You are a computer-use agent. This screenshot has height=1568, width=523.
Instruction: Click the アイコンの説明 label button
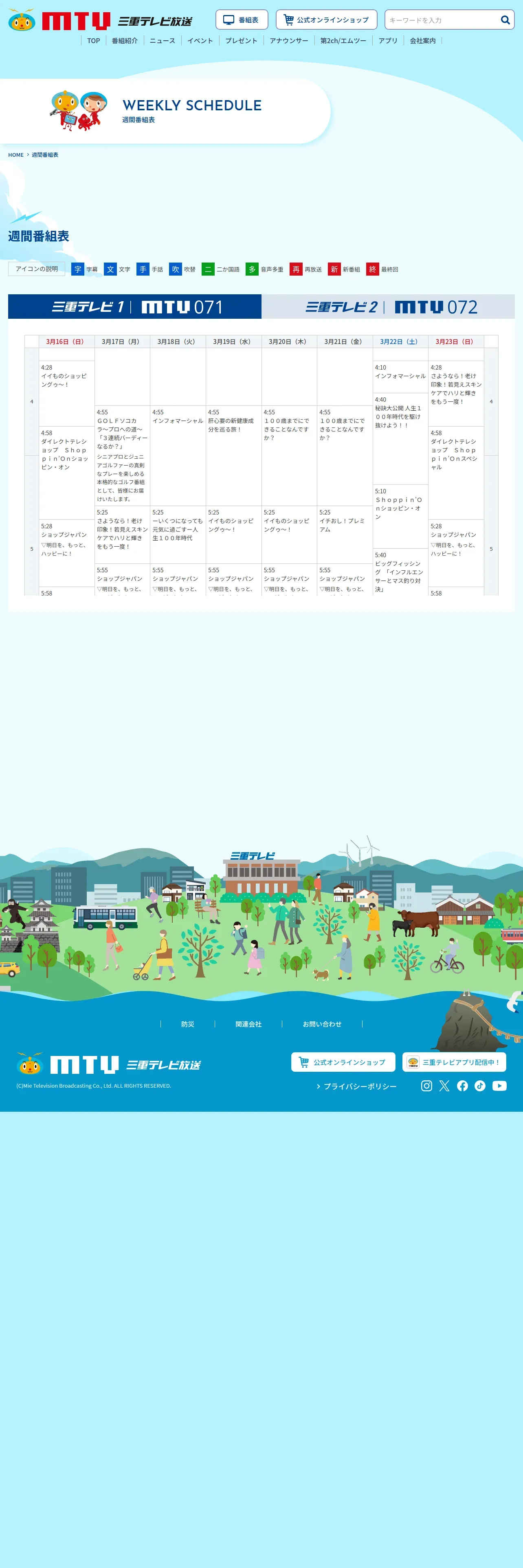(37, 269)
